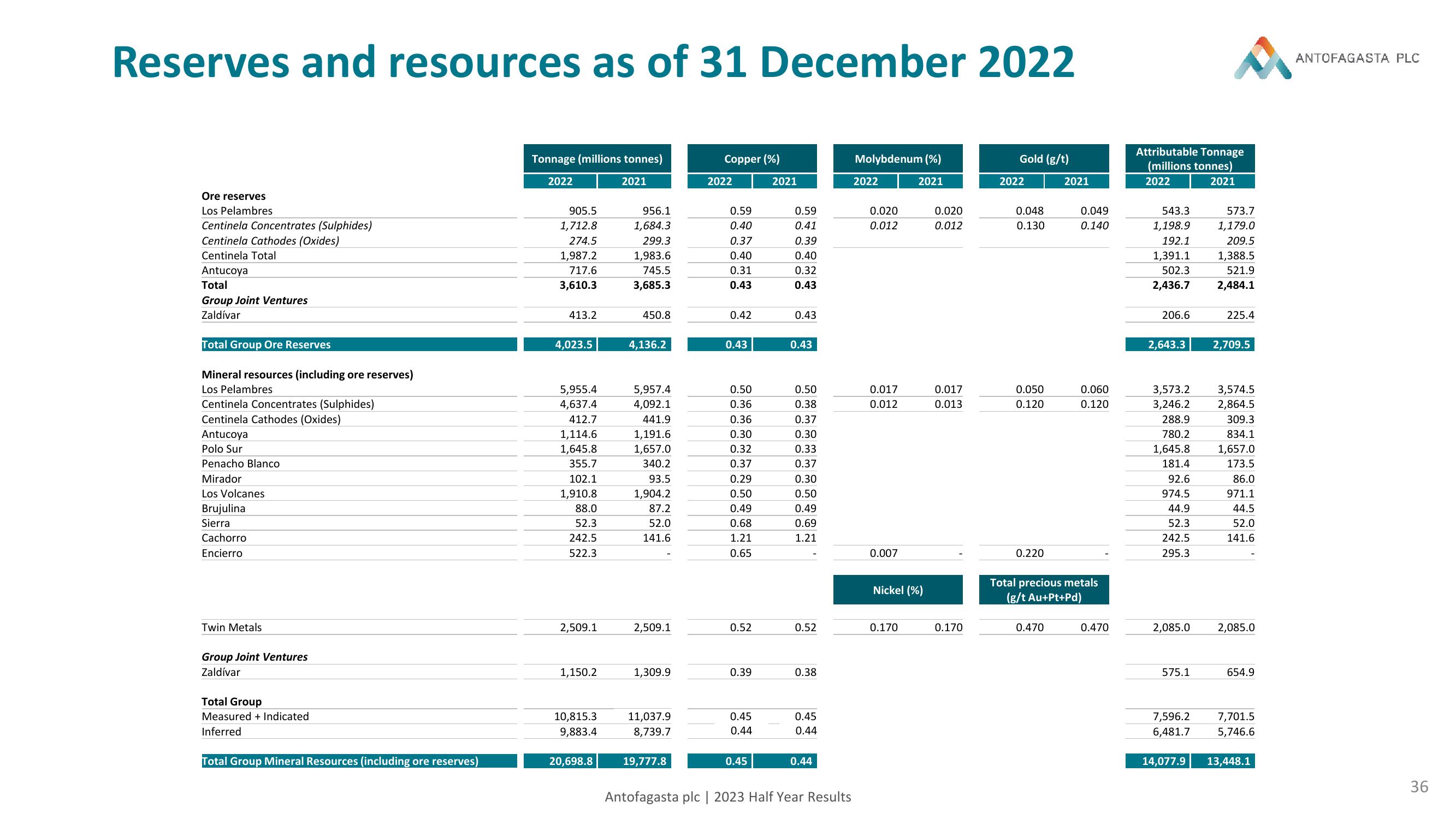This screenshot has height=819, width=1456.
Task: Select the 'Copper (%)' column header
Action: point(751,159)
